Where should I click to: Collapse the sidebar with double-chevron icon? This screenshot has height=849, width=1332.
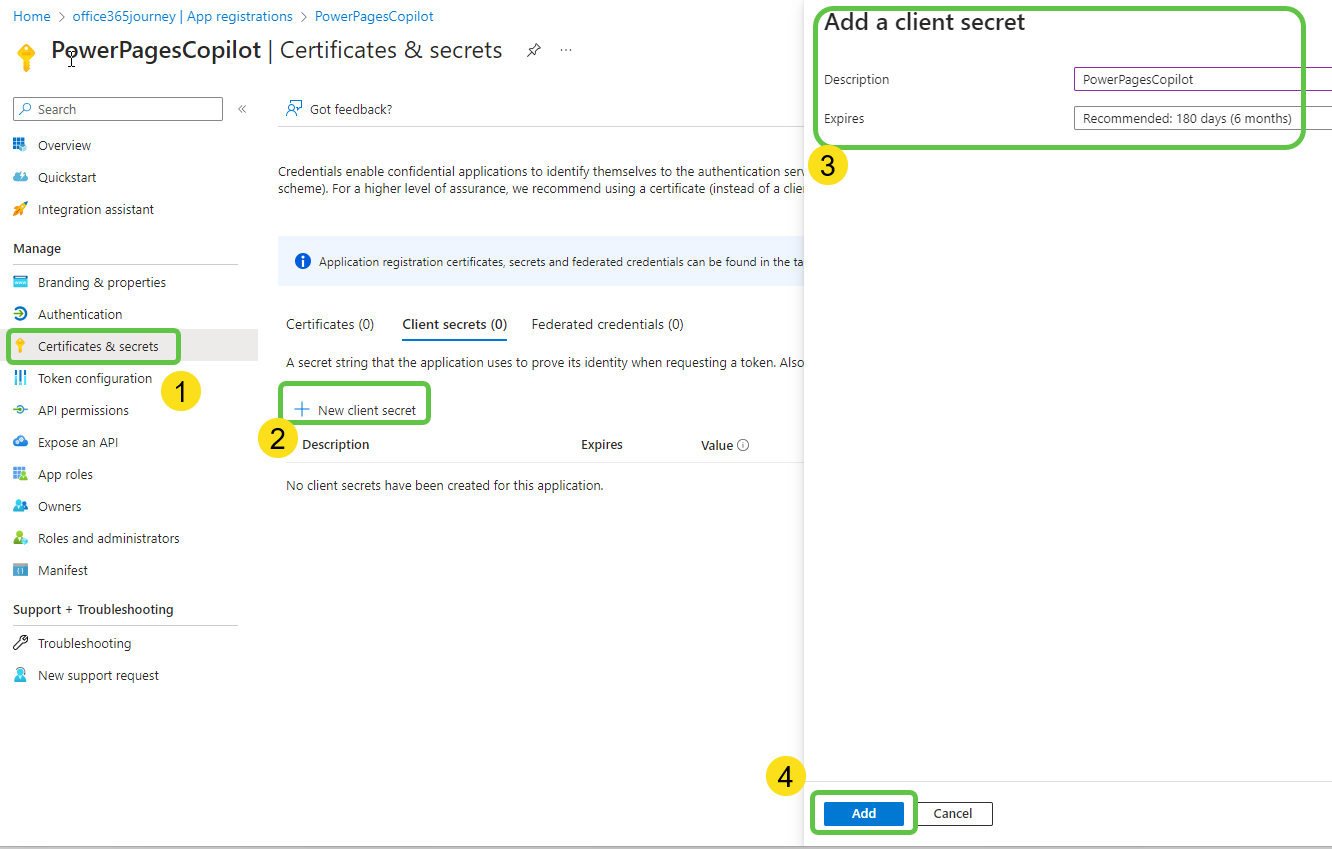(242, 109)
